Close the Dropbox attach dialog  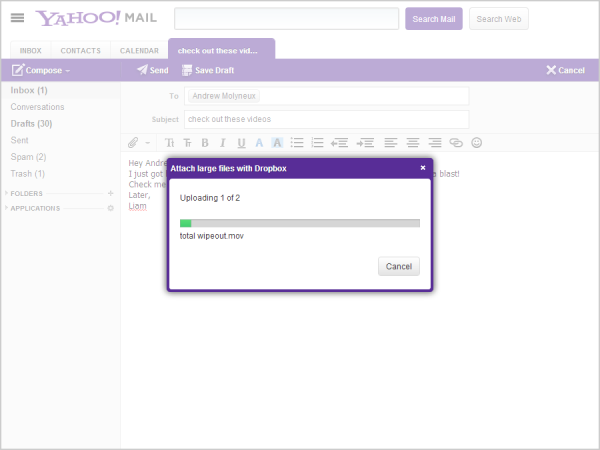pyautogui.click(x=423, y=168)
